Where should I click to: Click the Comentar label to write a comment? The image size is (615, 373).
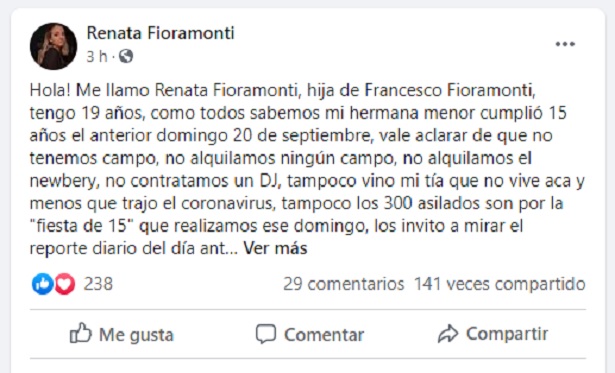click(324, 335)
